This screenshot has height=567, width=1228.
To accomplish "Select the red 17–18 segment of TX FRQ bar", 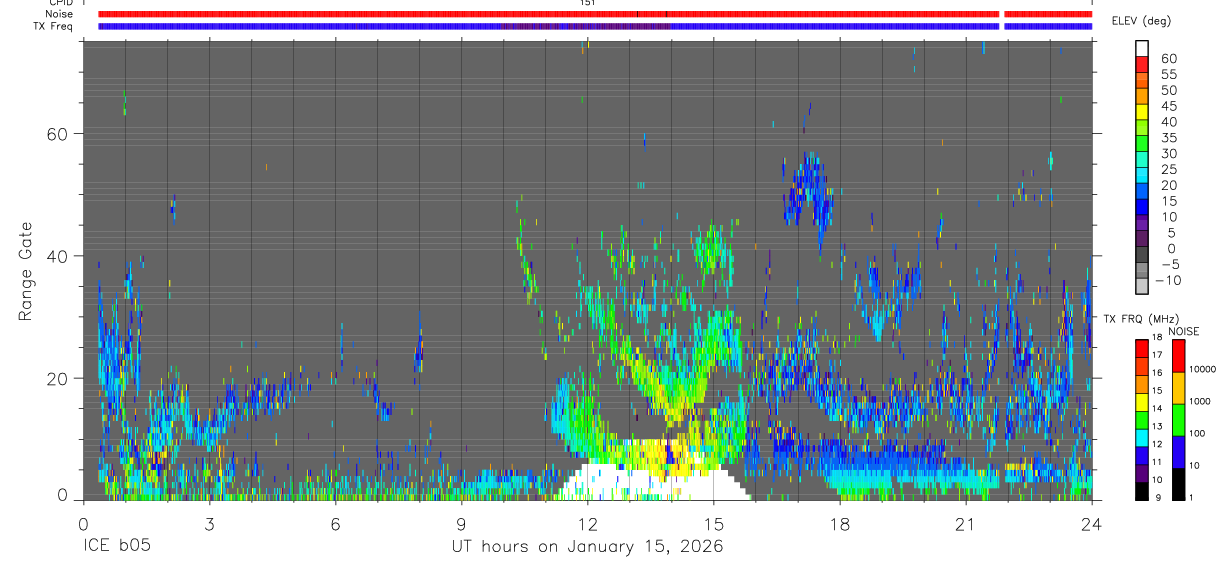I will pyautogui.click(x=1142, y=347).
